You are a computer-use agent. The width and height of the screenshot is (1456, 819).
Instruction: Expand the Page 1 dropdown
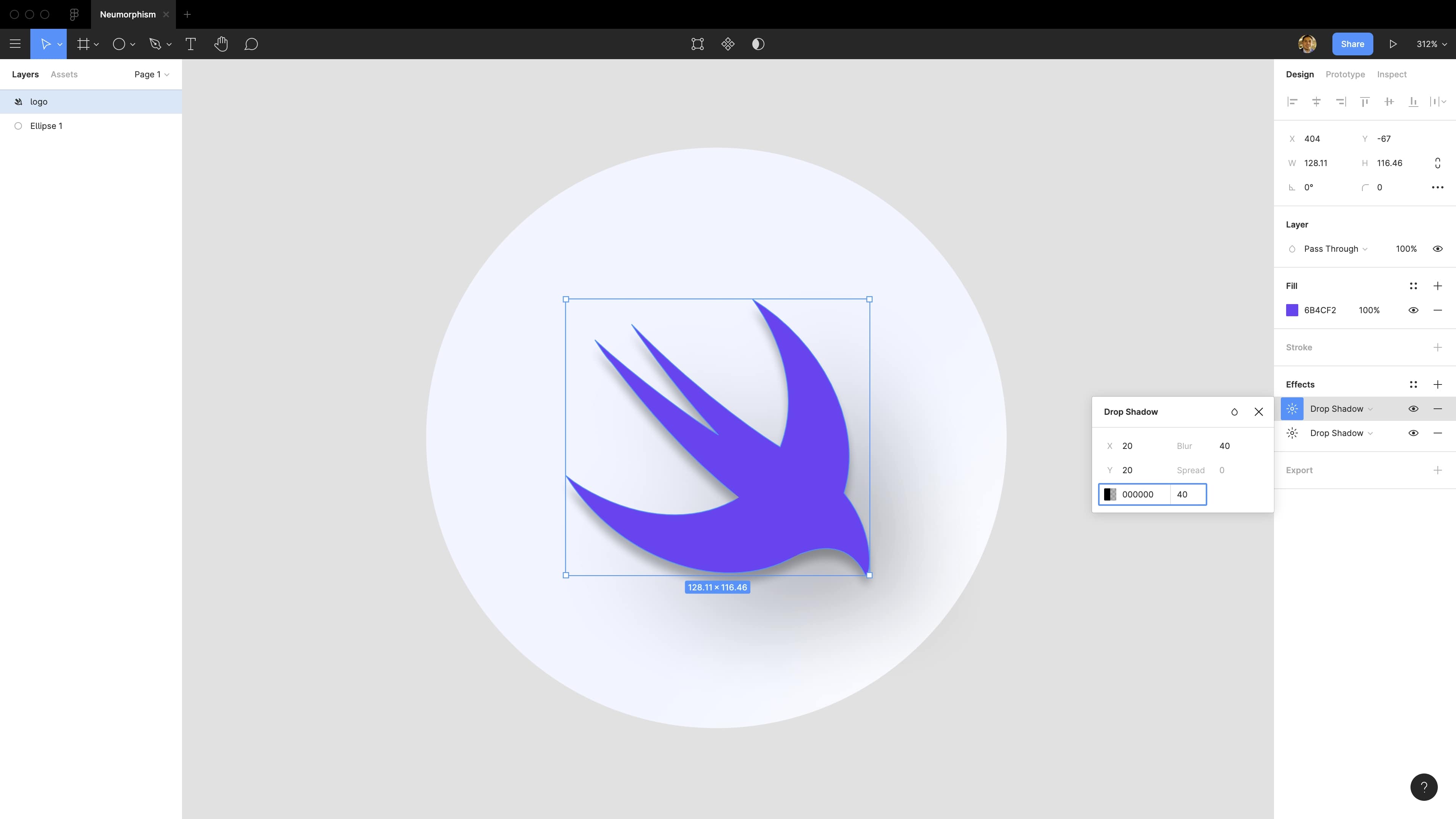point(152,74)
